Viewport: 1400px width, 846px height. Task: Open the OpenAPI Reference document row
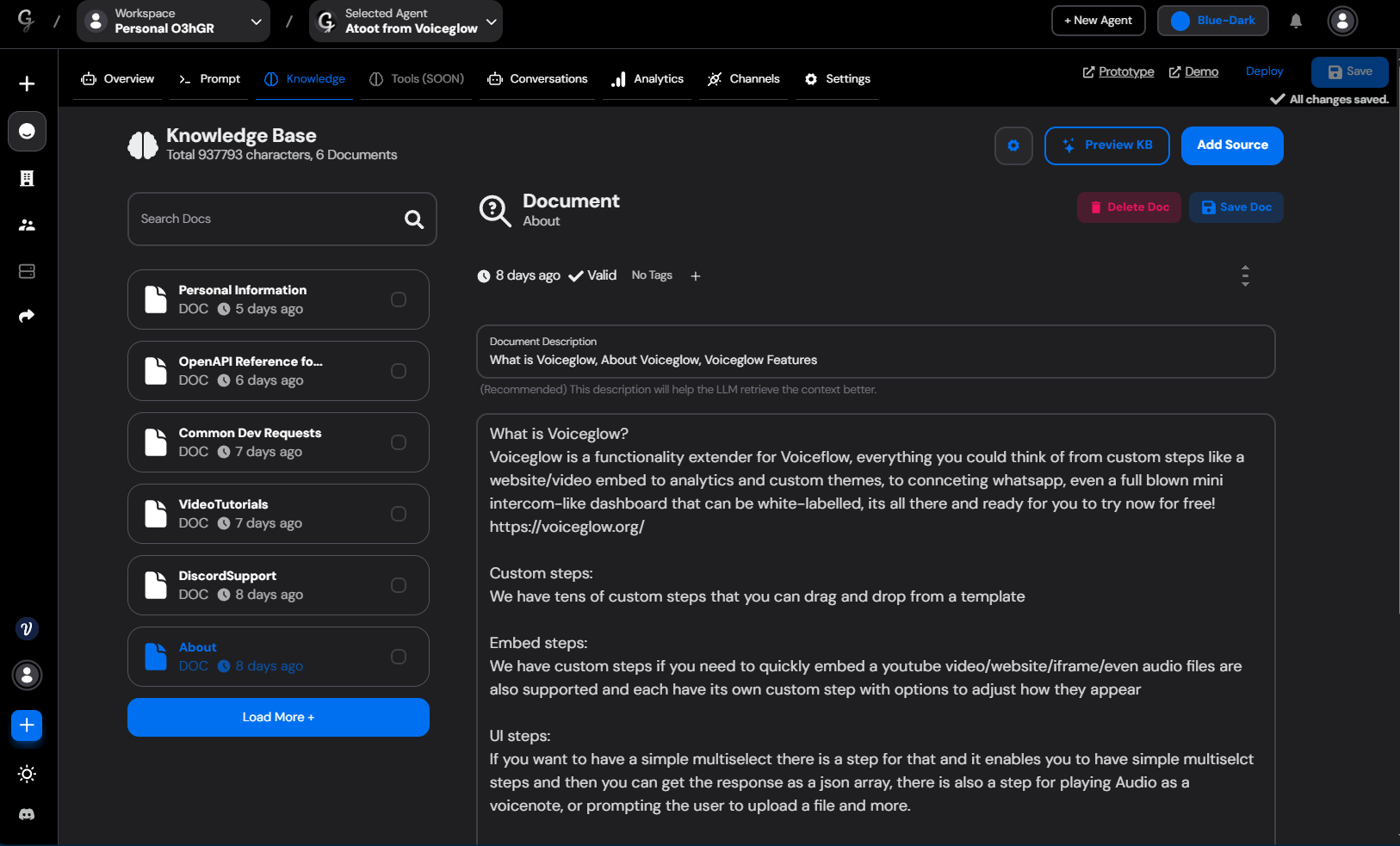[x=278, y=371]
